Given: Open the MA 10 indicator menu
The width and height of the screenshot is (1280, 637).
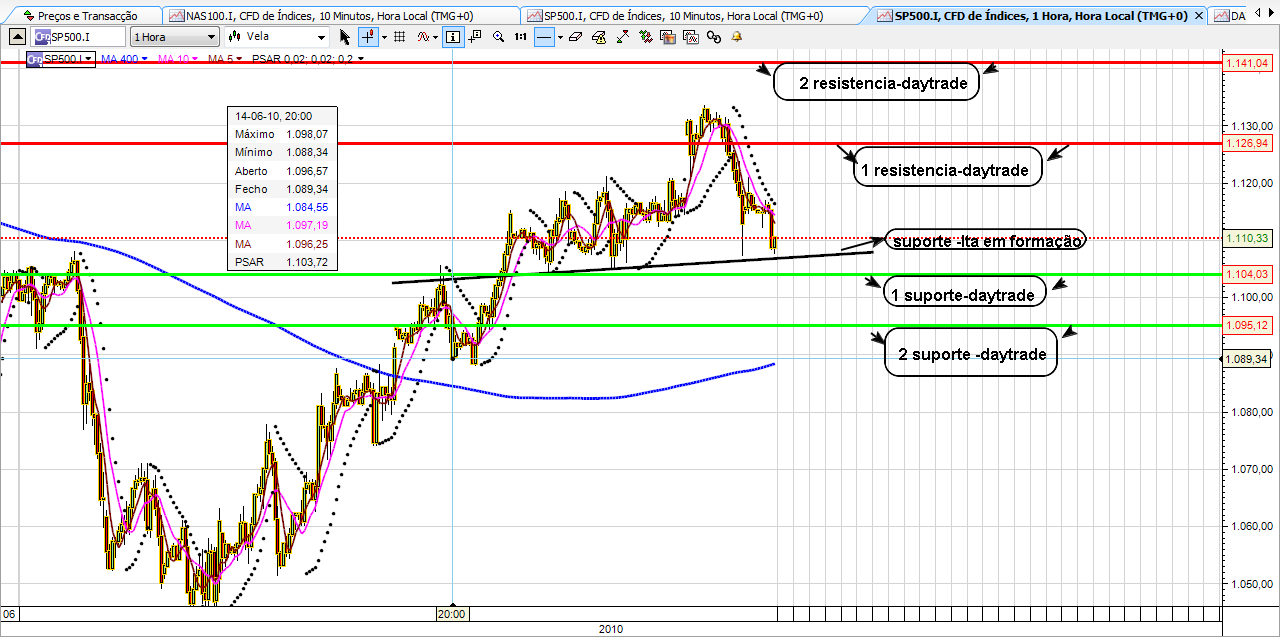Looking at the screenshot, I should [176, 59].
